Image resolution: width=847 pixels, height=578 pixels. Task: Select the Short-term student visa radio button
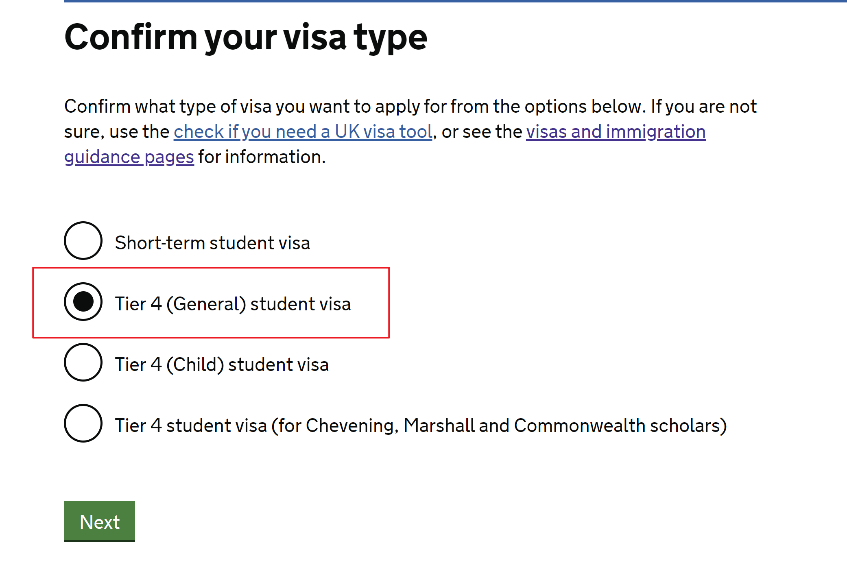click(x=83, y=241)
